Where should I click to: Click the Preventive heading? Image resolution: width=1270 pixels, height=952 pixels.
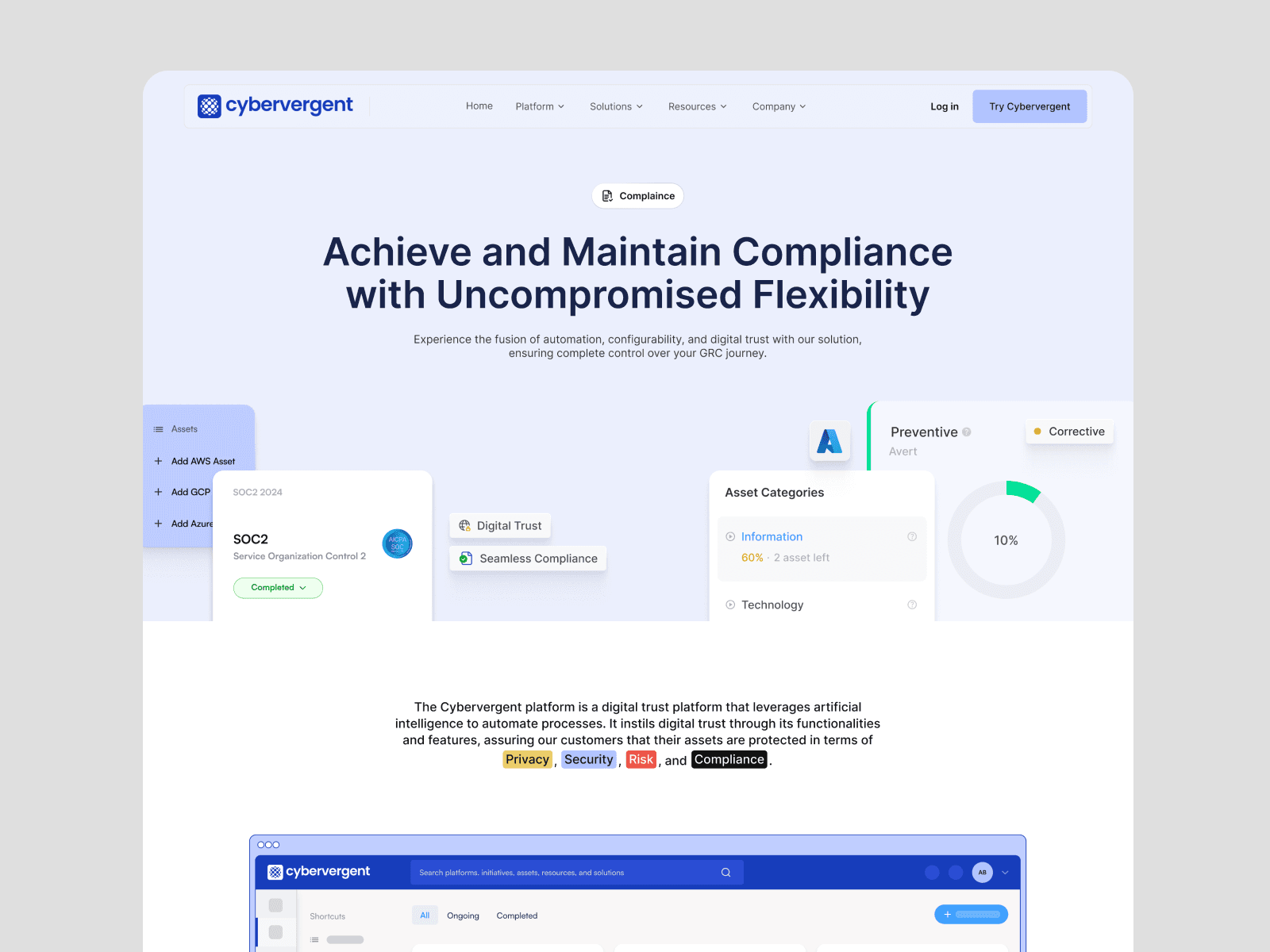[x=924, y=432]
